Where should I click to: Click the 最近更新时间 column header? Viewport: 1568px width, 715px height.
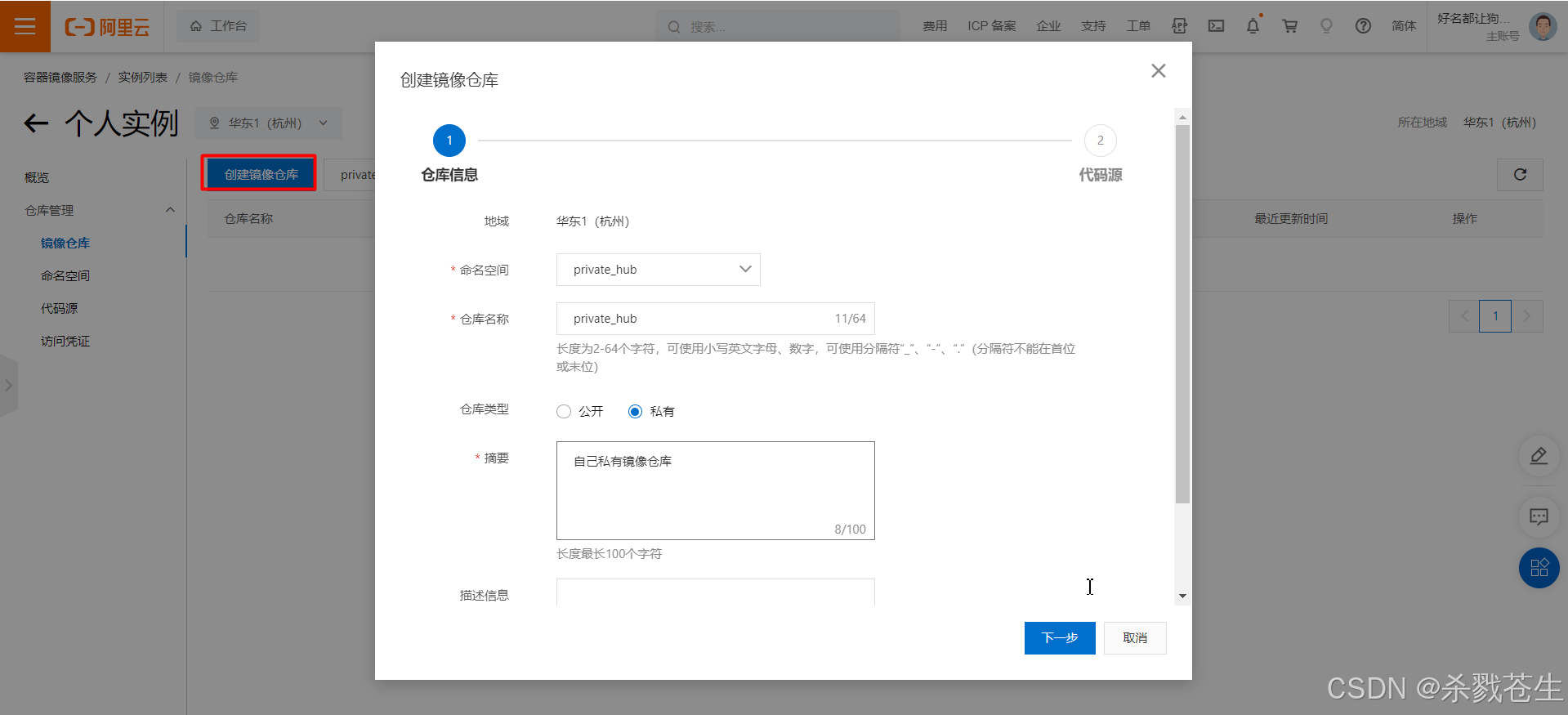[1291, 218]
